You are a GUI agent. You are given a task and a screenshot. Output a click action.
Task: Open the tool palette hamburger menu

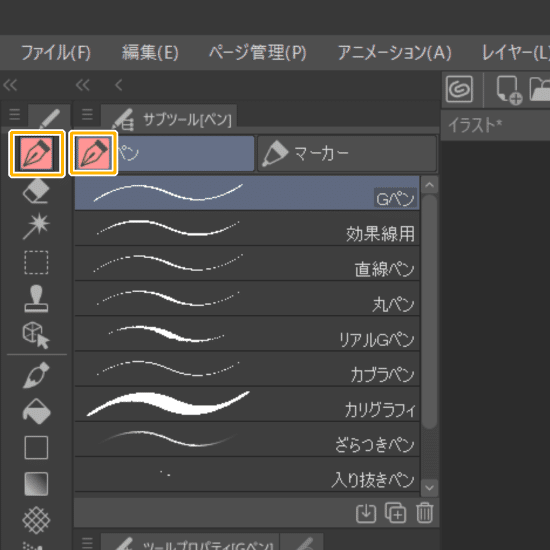[15, 114]
